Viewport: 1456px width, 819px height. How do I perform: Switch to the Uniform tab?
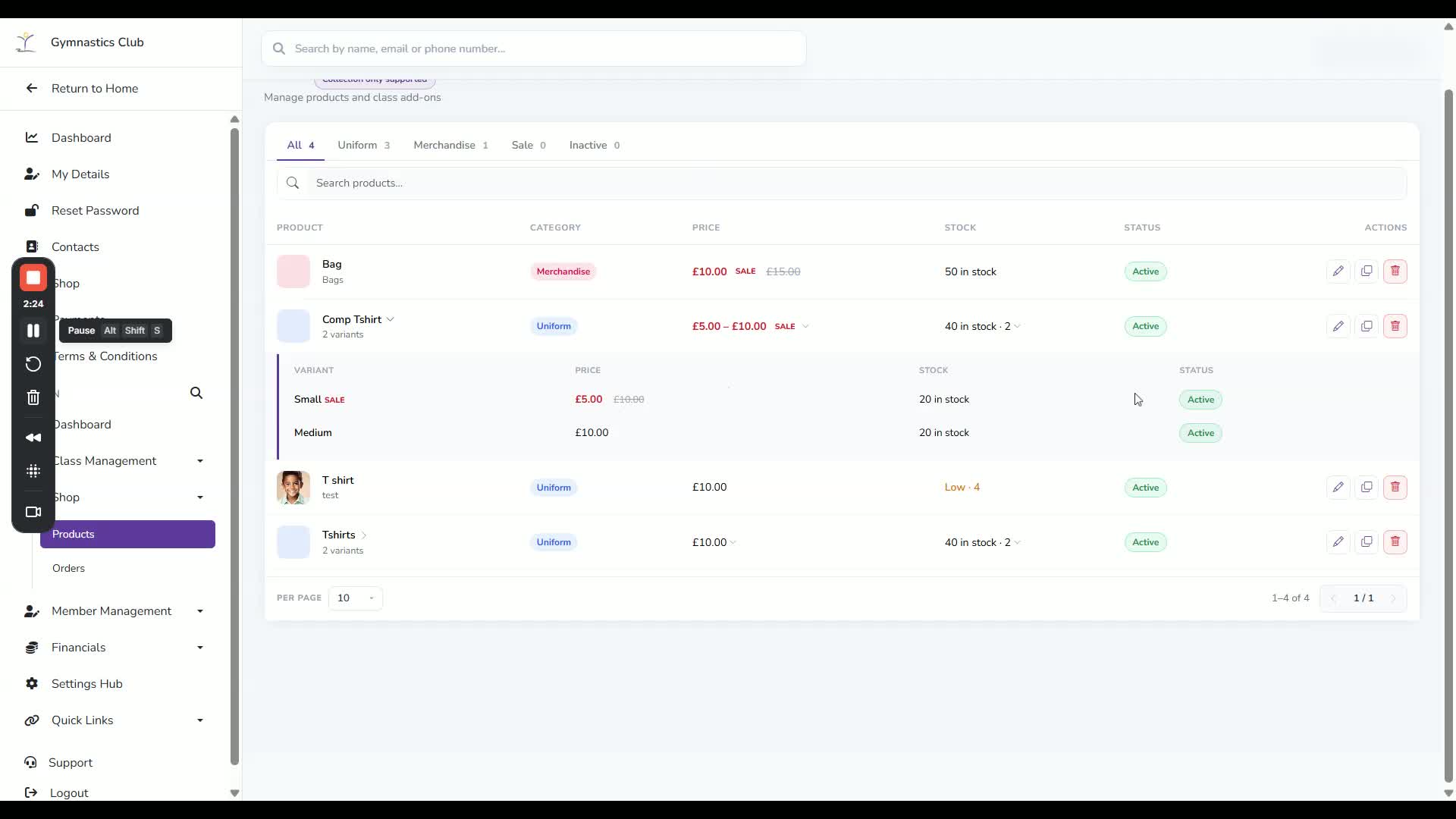click(x=364, y=145)
